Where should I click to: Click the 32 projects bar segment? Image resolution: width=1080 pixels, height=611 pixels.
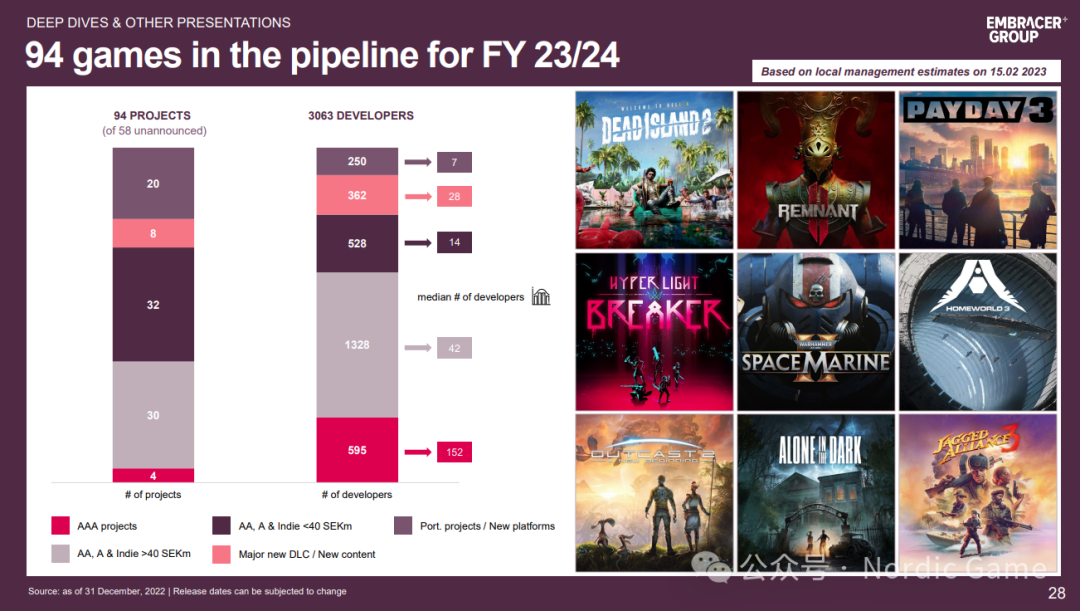tap(153, 304)
